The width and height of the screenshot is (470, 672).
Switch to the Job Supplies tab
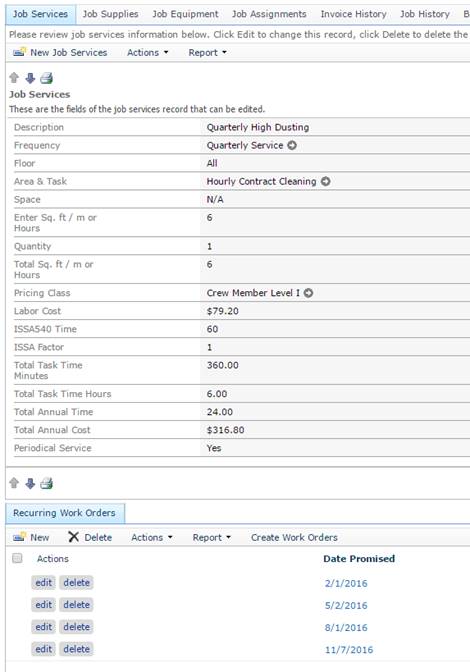tap(111, 14)
